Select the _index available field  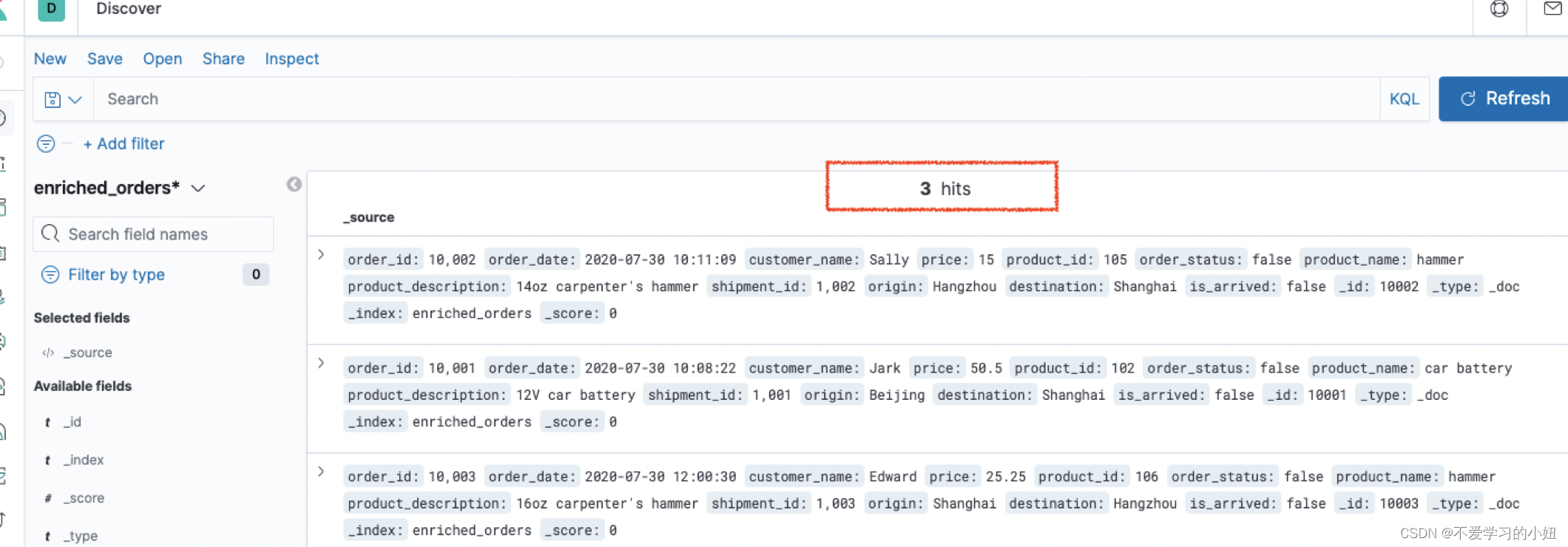click(83, 460)
